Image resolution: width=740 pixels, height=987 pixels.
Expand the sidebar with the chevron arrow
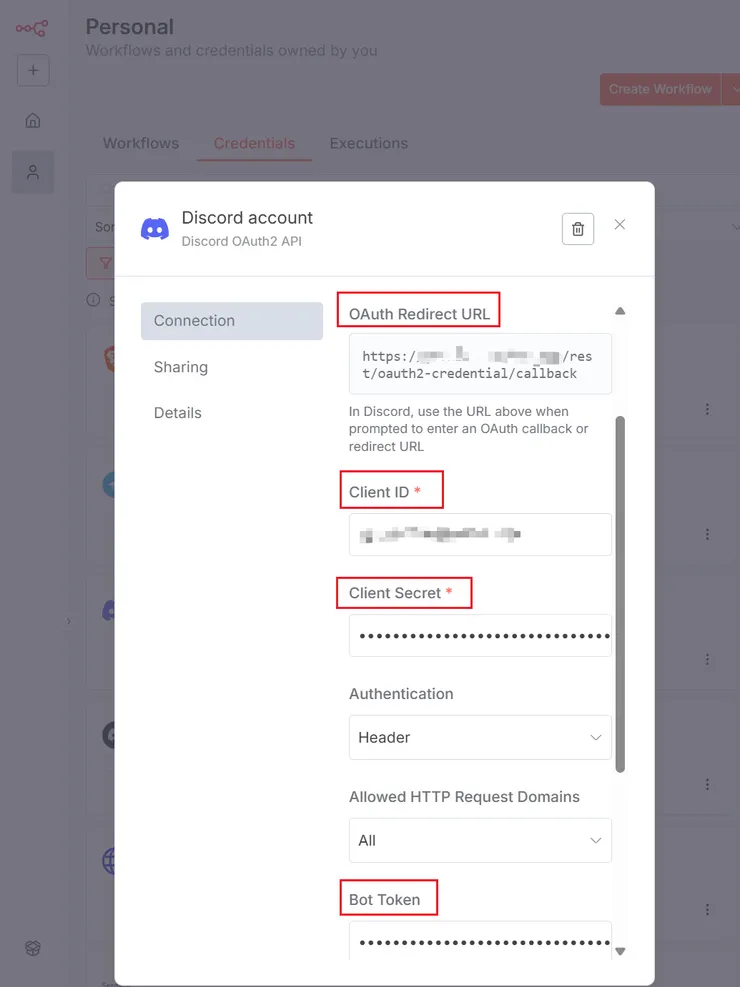tap(69, 621)
